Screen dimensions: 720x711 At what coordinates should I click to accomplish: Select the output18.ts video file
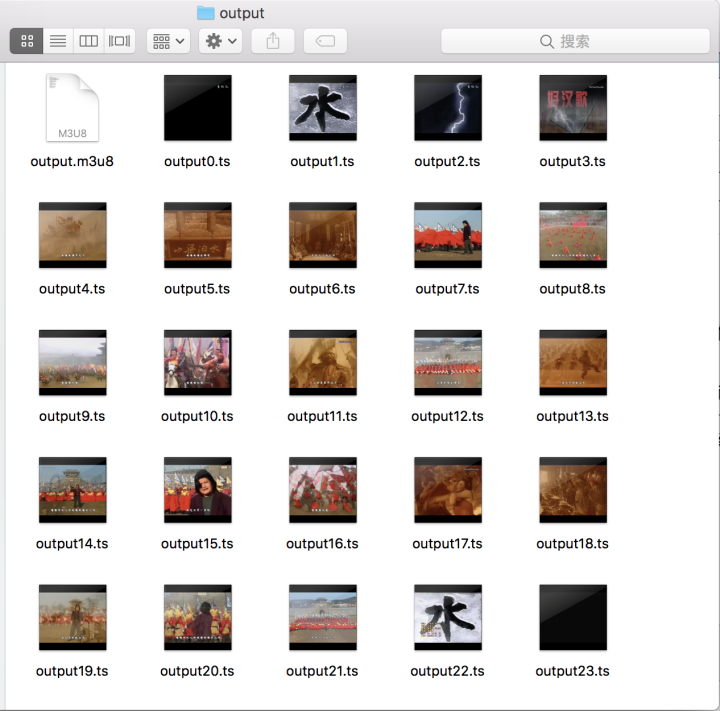pyautogui.click(x=572, y=490)
